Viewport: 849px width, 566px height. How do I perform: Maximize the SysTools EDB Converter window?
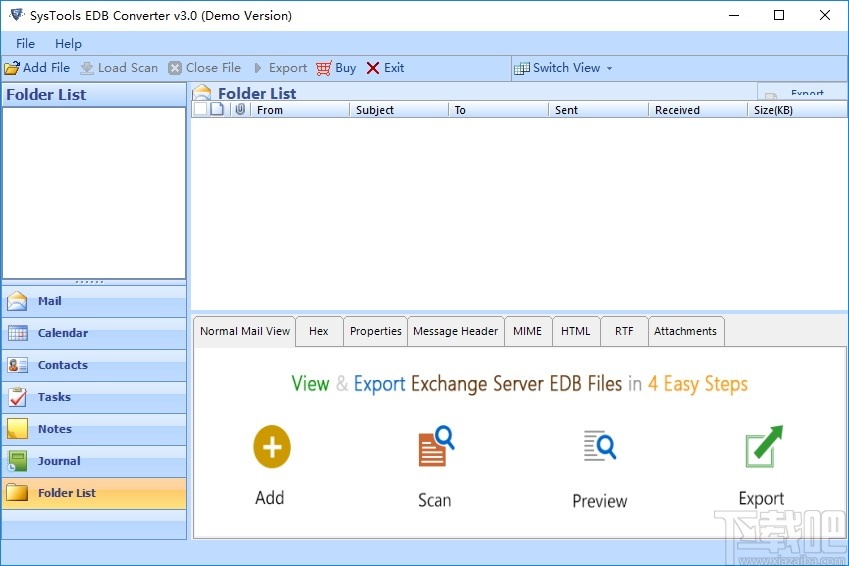pos(779,15)
